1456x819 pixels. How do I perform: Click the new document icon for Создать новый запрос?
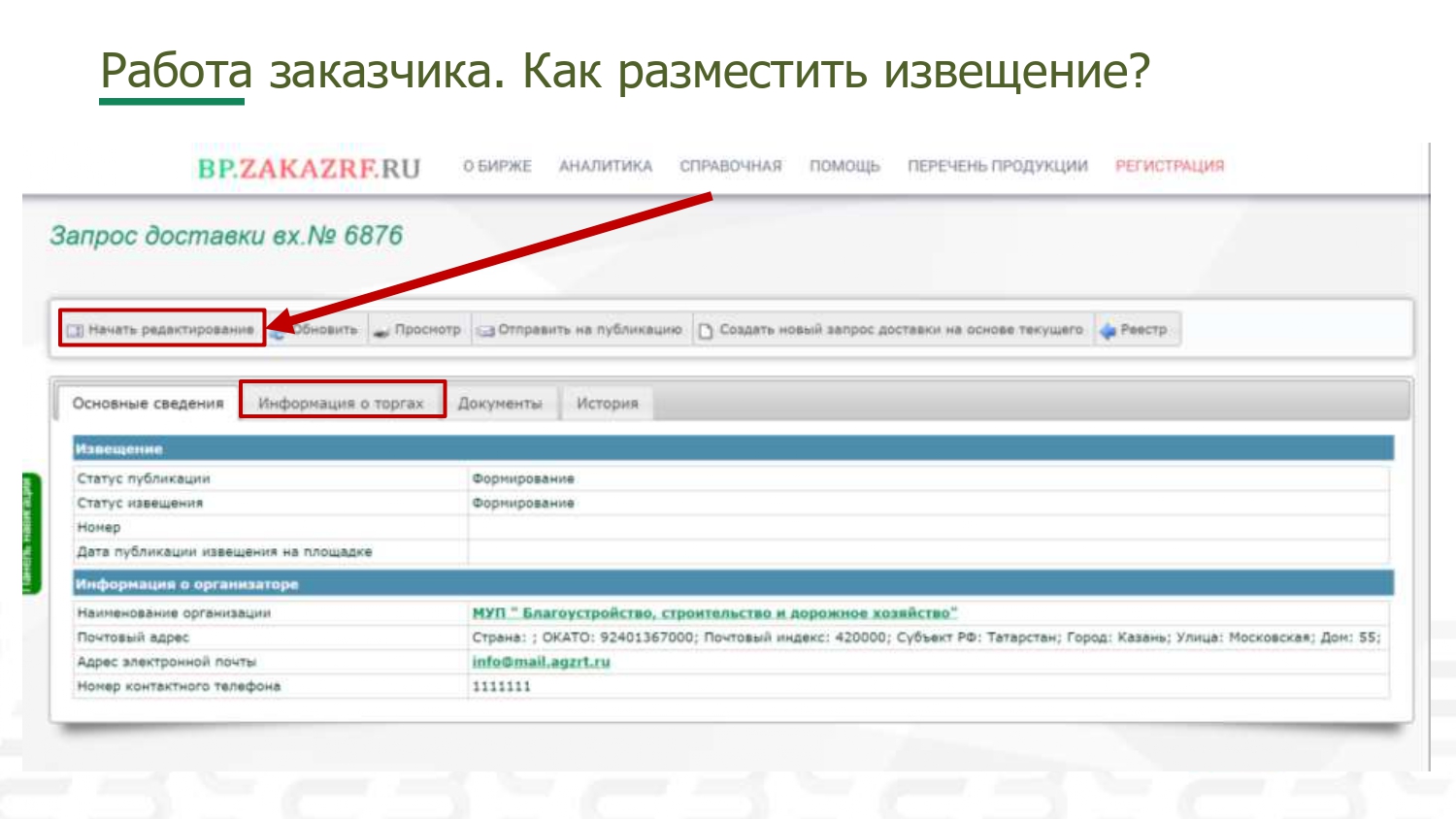[707, 331]
